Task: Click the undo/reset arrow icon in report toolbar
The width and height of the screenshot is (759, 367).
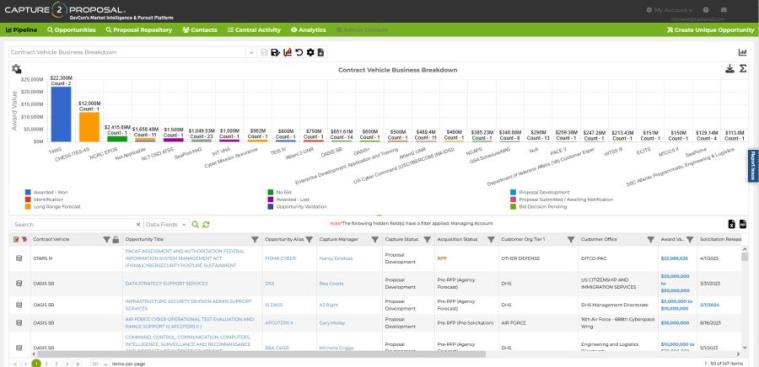Action: tap(299, 52)
